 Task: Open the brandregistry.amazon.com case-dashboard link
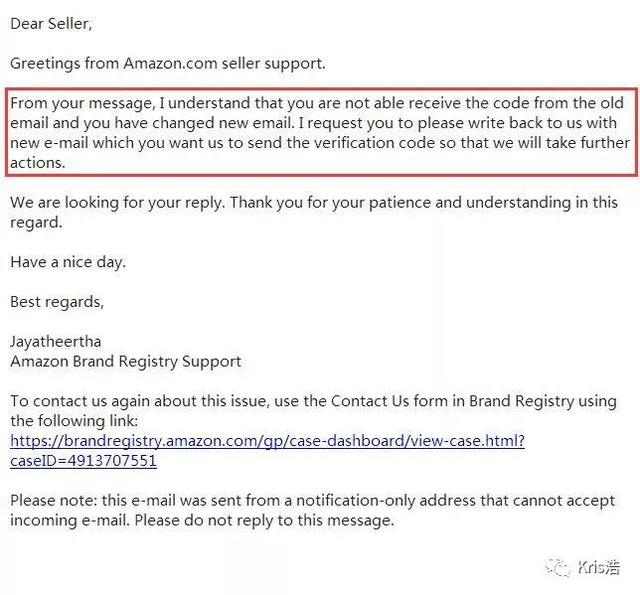(267, 441)
